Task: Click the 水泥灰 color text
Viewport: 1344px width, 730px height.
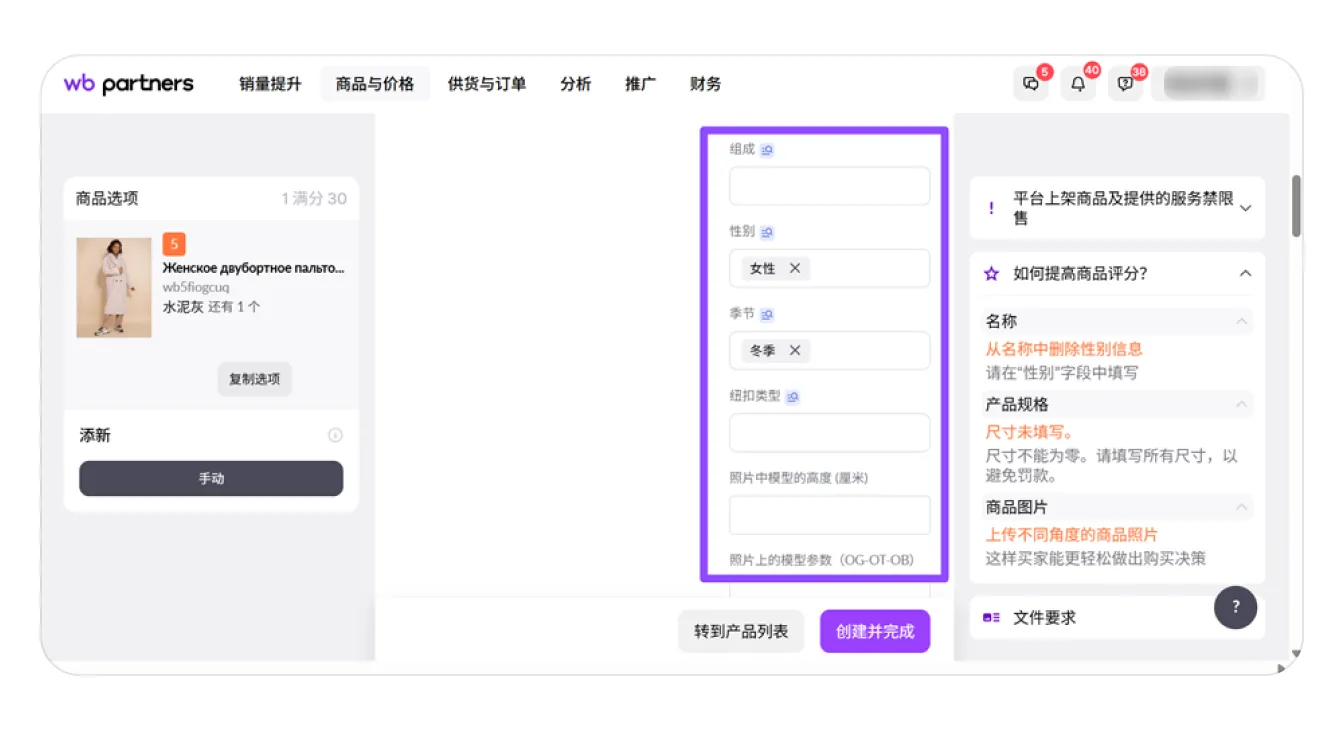Action: click(x=183, y=307)
